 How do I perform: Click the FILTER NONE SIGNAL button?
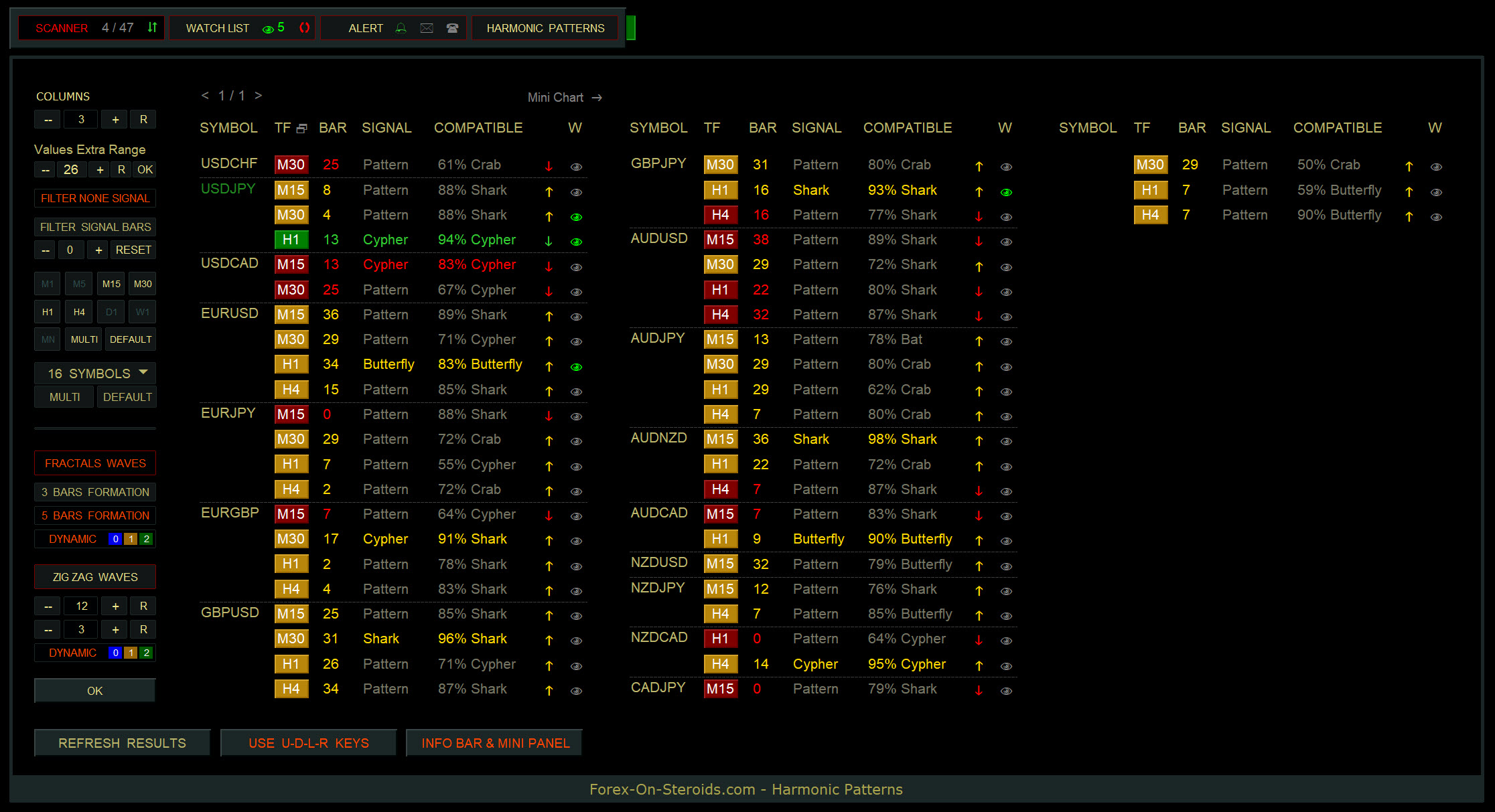(x=95, y=198)
